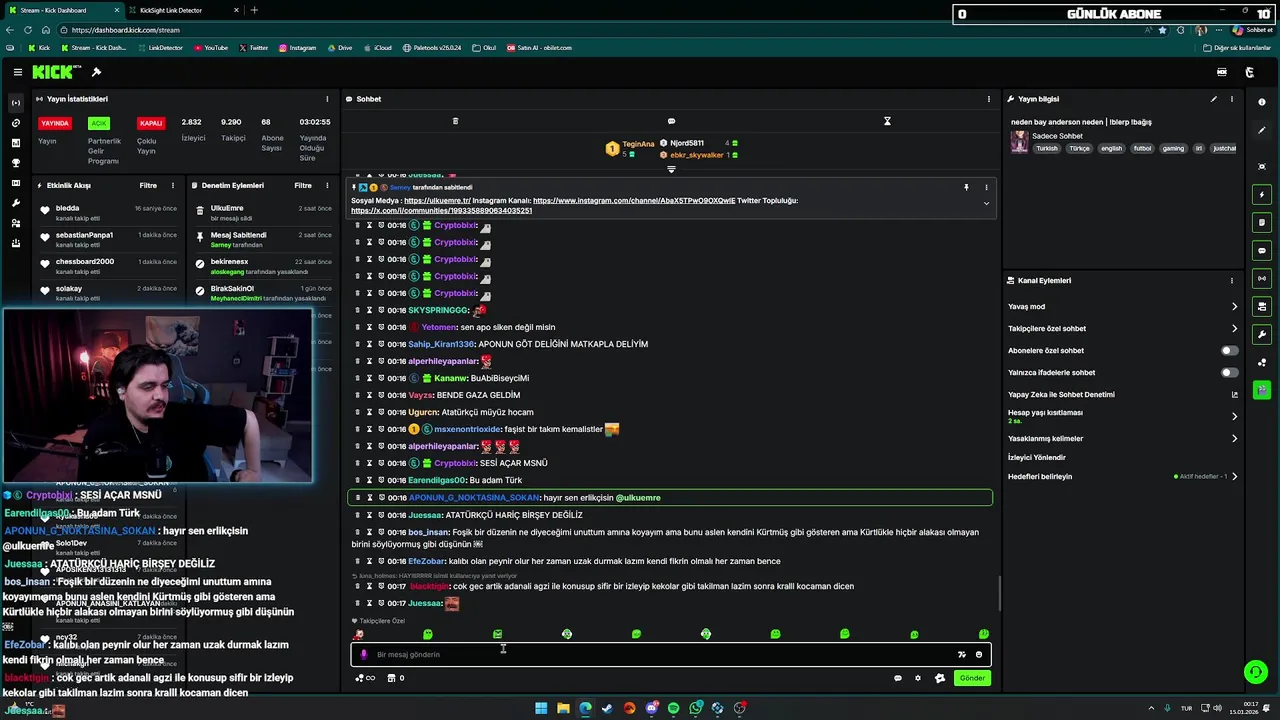Image resolution: width=1280 pixels, height=720 pixels.
Task: Send the message with the Gönder button
Action: [x=972, y=678]
